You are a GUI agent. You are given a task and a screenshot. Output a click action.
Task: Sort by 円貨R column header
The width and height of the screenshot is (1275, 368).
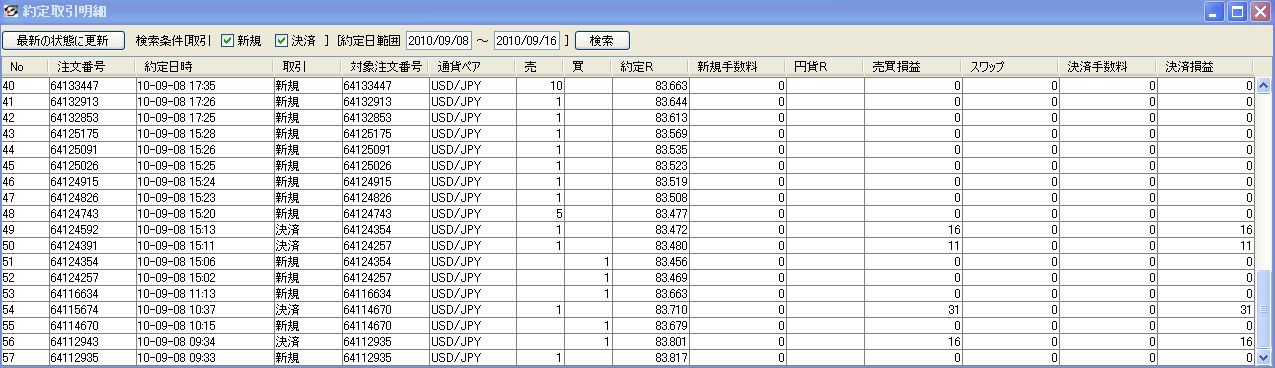pyautogui.click(x=825, y=67)
